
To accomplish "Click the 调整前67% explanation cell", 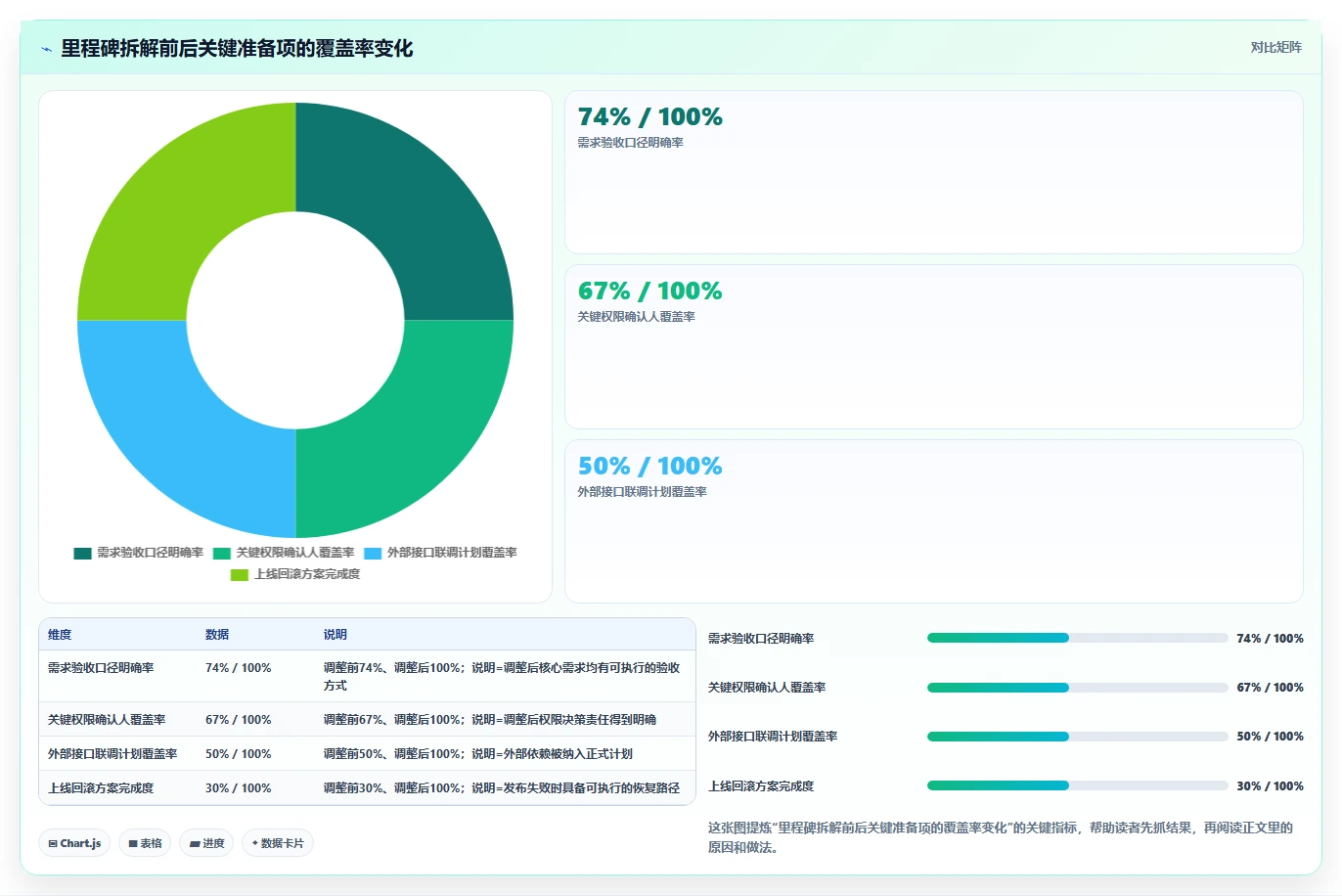I will (490, 720).
